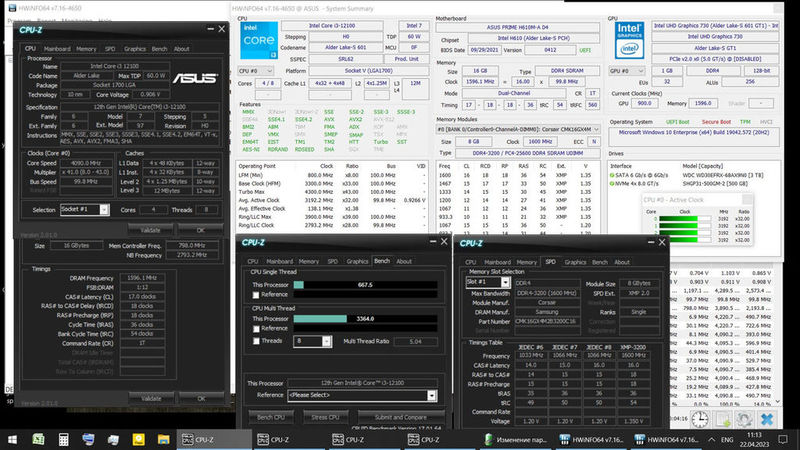Screen dimensions: 800x450
Task: Switch the ENG input language indicator
Action: pos(727,439)
